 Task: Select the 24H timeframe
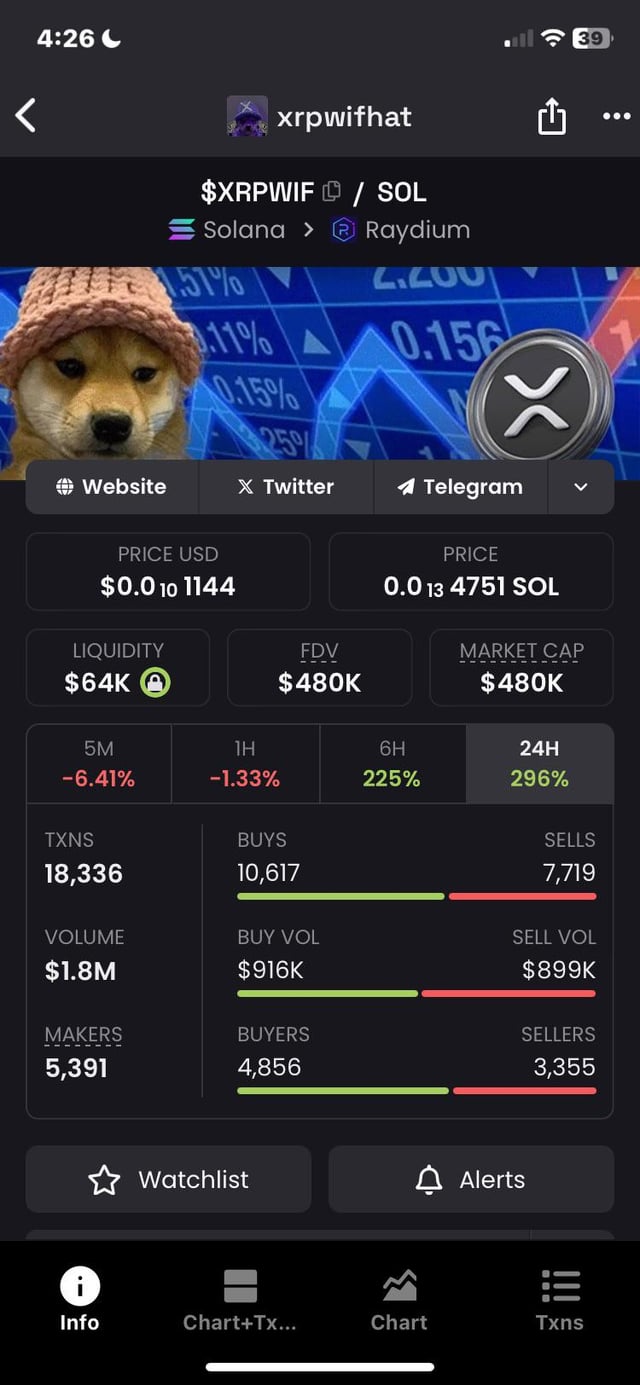coord(539,764)
